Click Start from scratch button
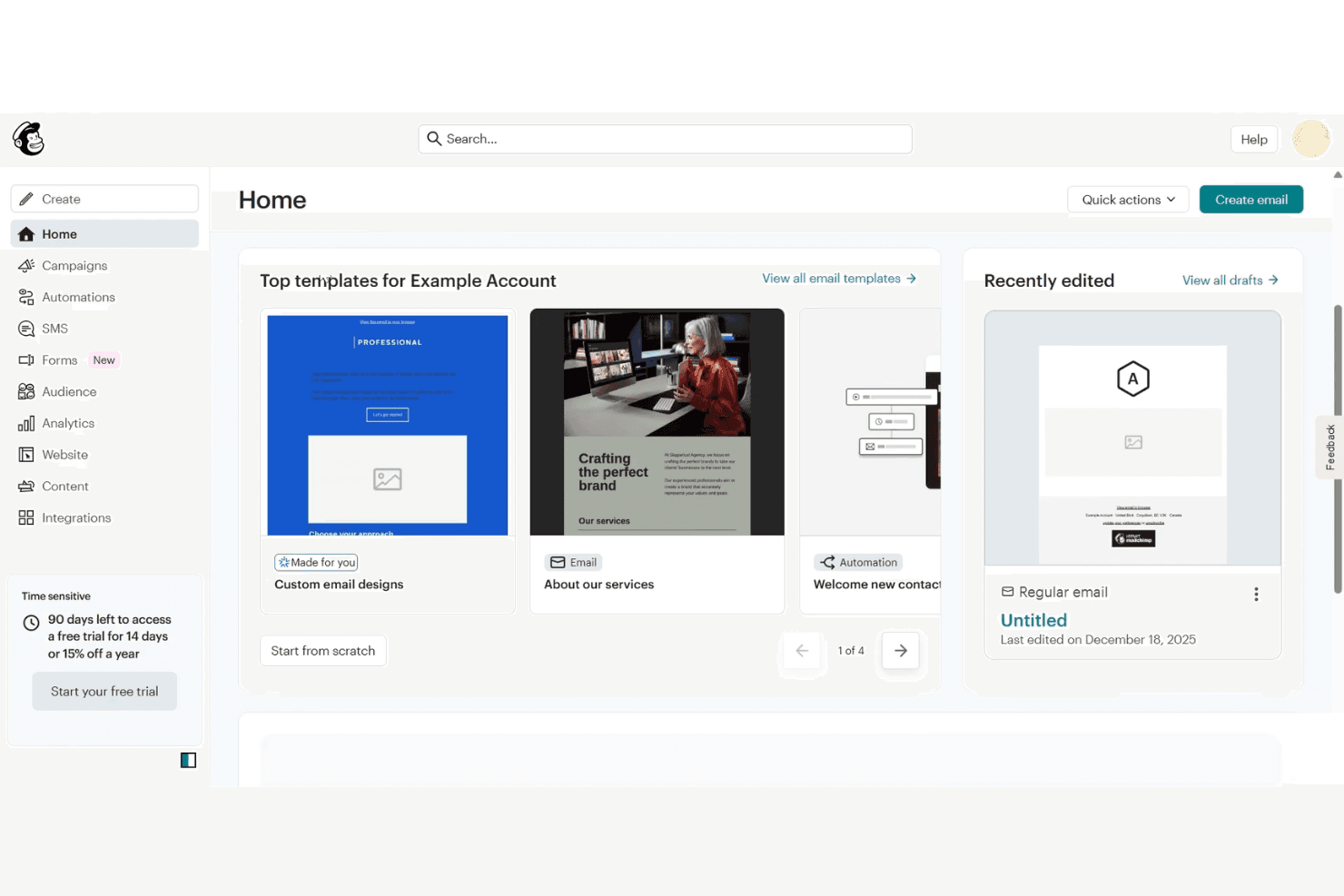Viewport: 1344px width, 896px height. (x=323, y=651)
